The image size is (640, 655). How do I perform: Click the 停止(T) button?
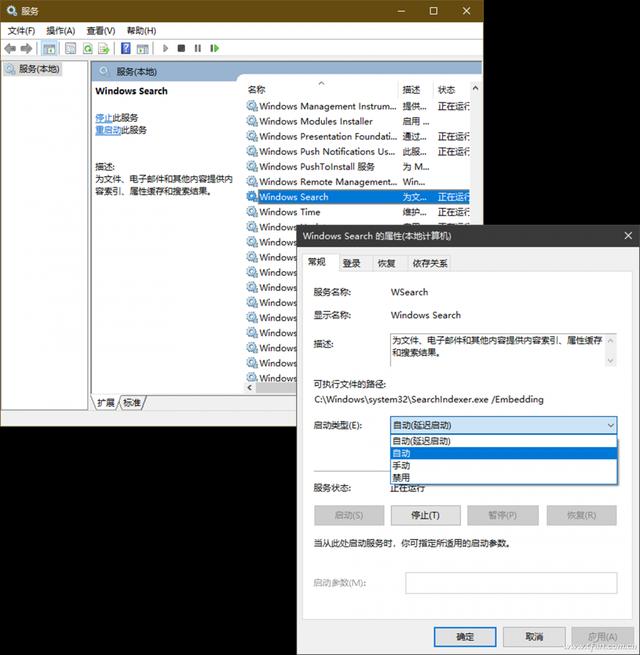click(x=426, y=515)
